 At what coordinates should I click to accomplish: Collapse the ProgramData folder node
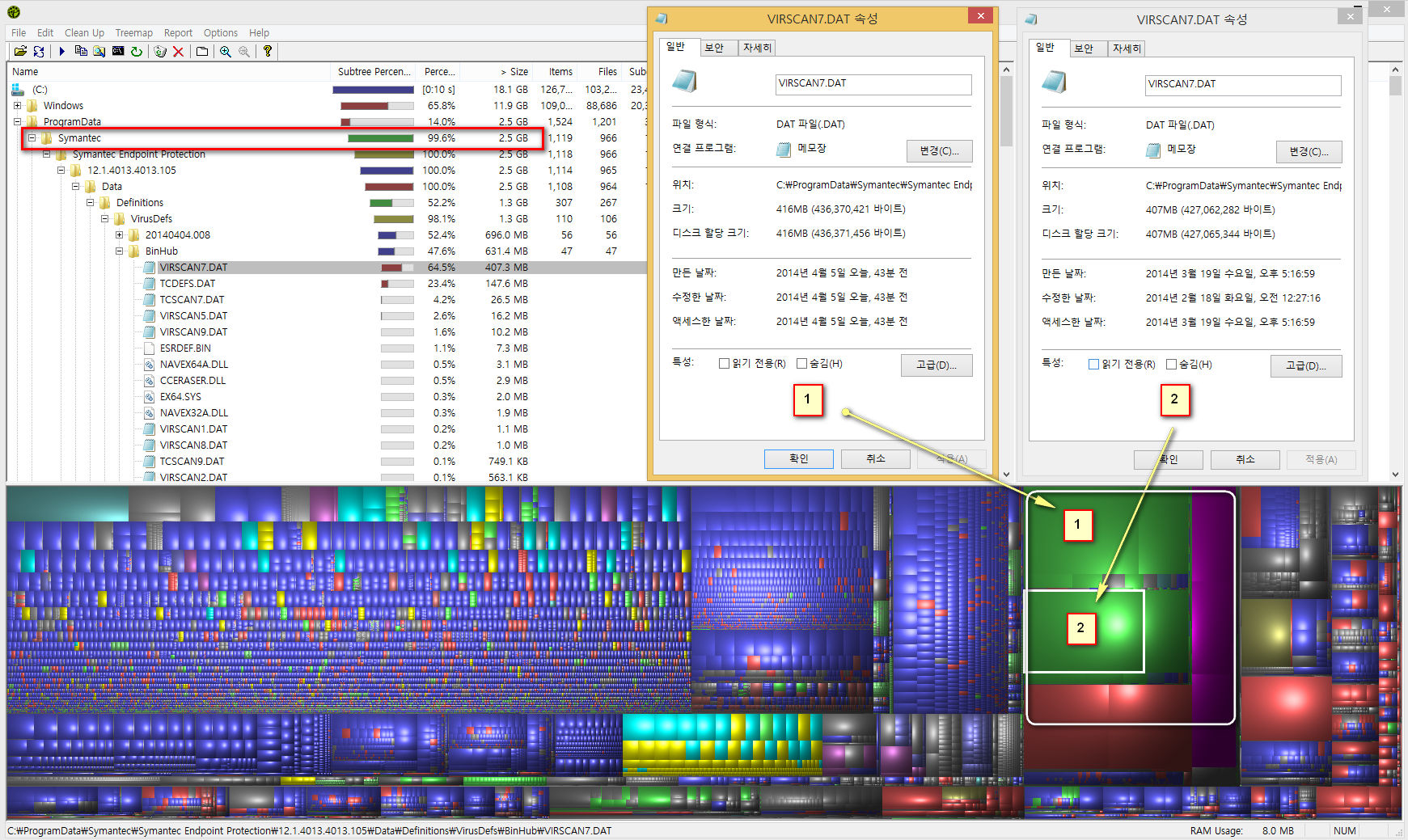tap(17, 121)
